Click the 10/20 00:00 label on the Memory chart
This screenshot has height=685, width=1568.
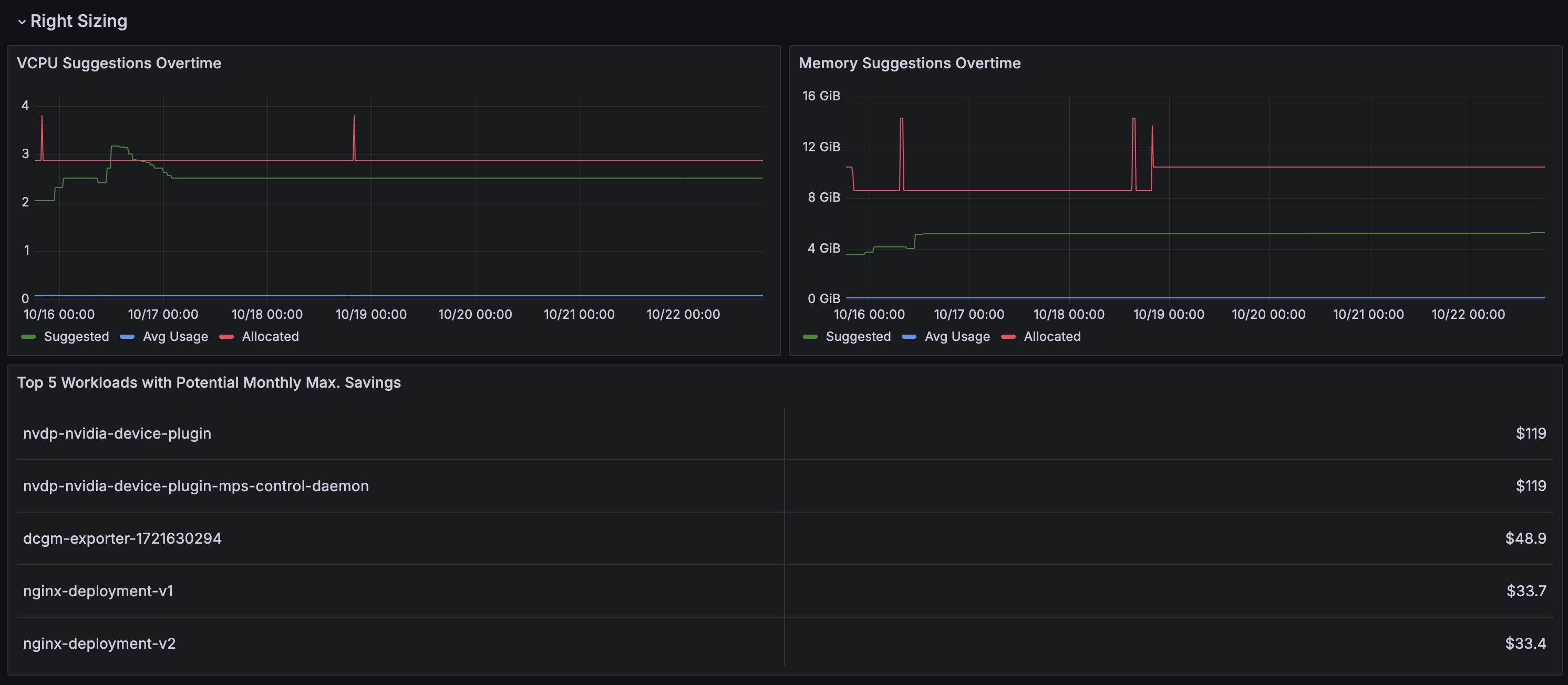click(x=1268, y=315)
